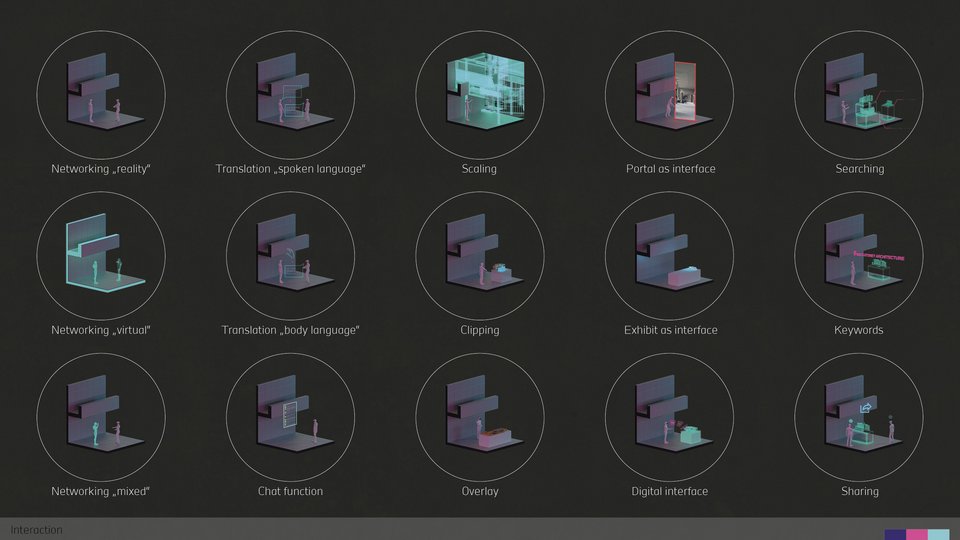Choose the Portal as interface diagram
960x540 pixels.
point(669,95)
